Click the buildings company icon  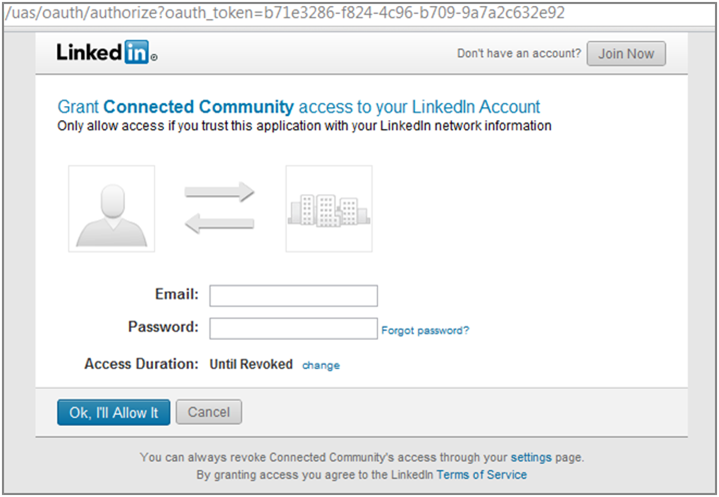(328, 208)
